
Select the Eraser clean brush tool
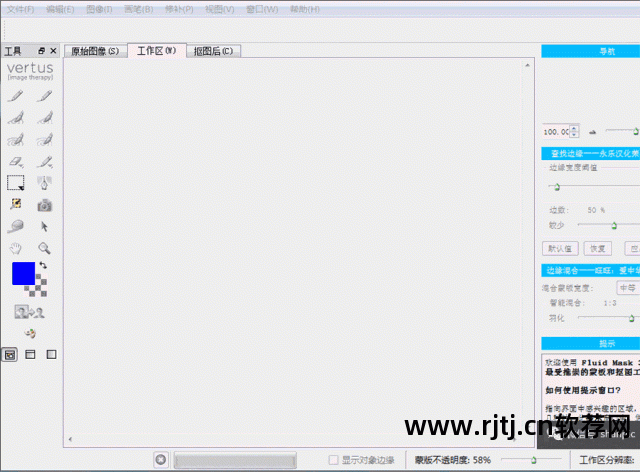pyautogui.click(x=16, y=162)
